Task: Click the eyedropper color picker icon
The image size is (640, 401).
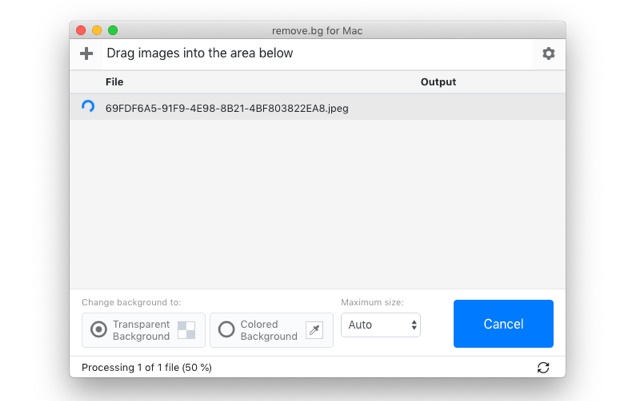Action: coord(314,330)
